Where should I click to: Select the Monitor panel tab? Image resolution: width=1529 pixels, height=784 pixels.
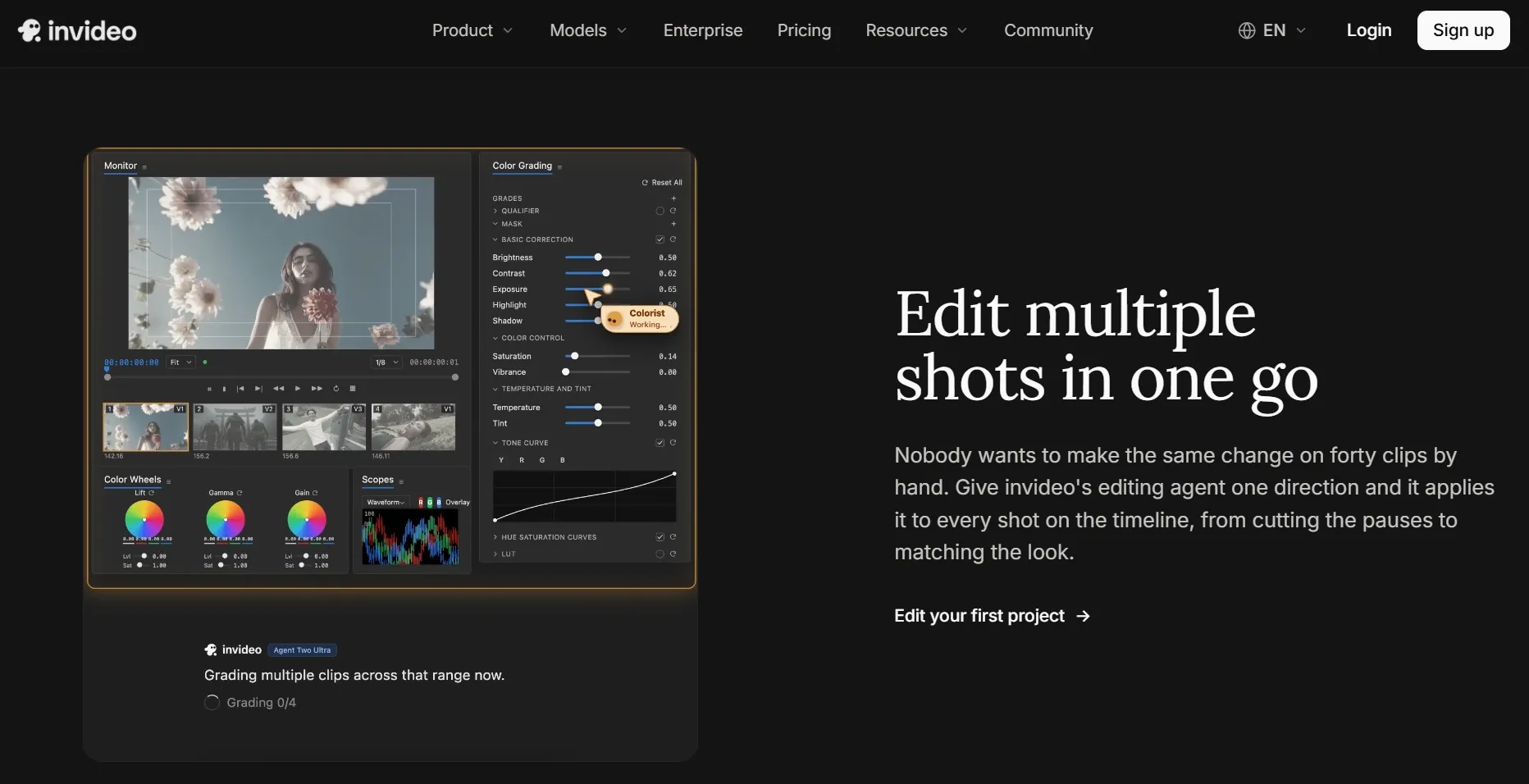click(121, 166)
